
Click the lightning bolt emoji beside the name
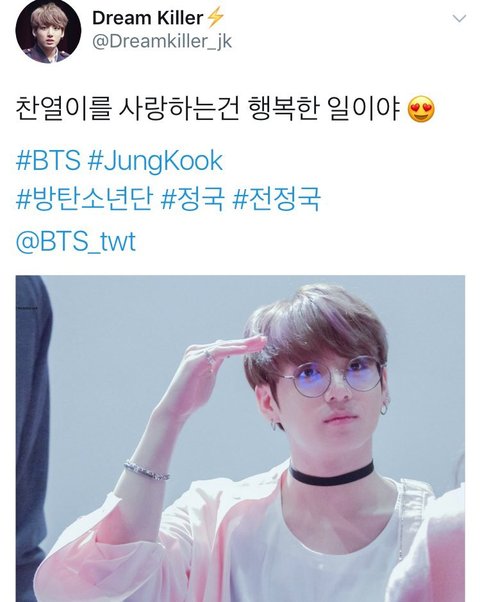click(215, 18)
